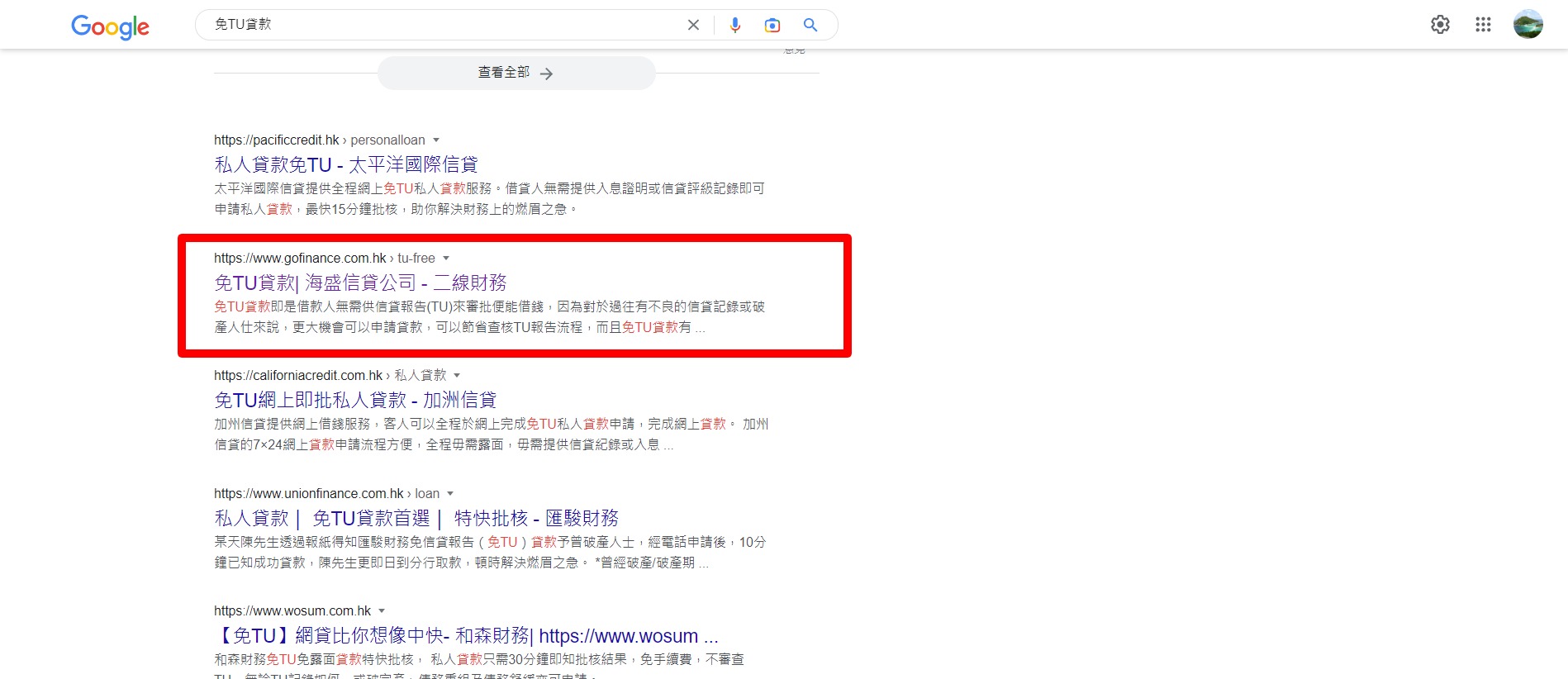Expand options arrow beside wosum.com.hk URL

point(382,611)
